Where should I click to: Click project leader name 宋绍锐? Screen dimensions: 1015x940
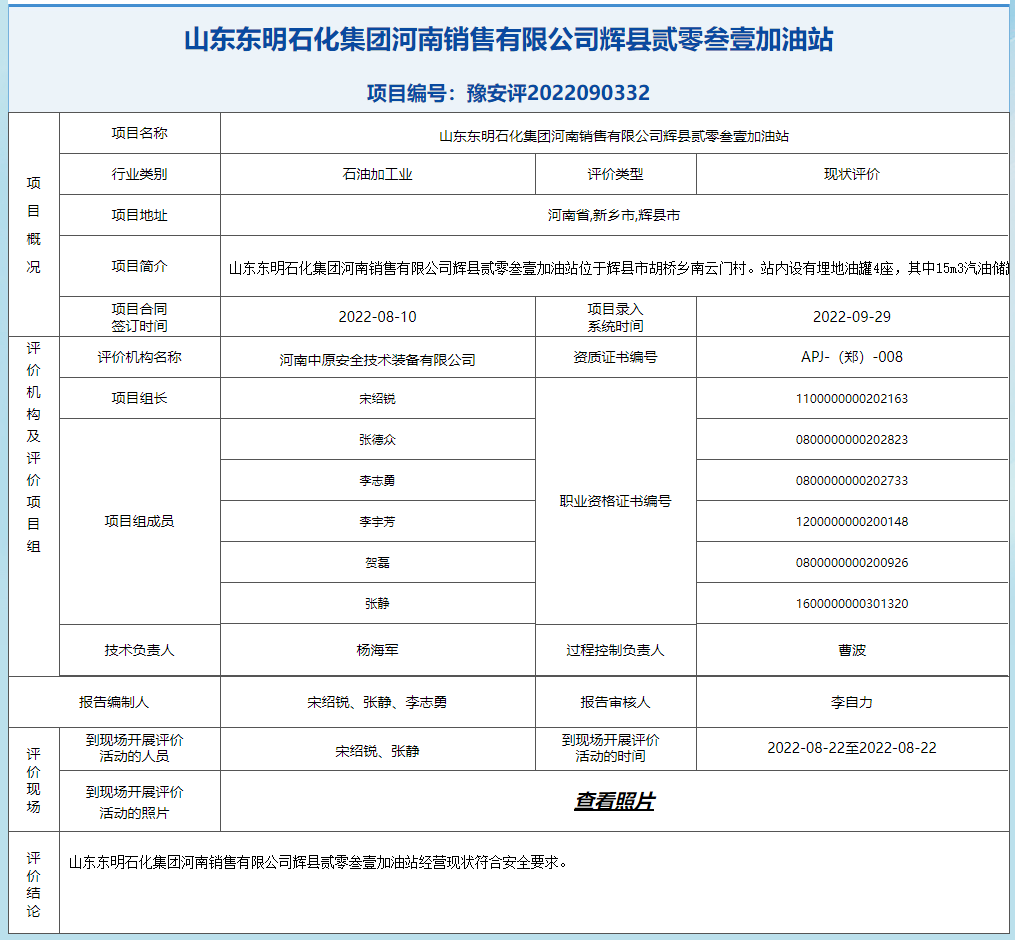(377, 399)
